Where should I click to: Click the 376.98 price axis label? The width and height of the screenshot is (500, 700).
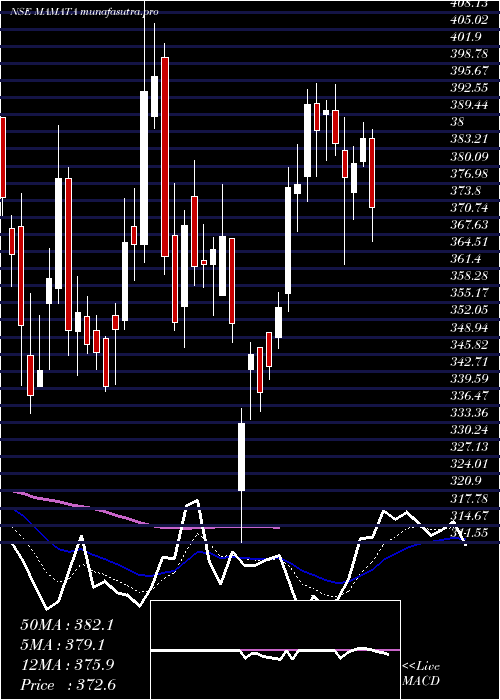click(x=469, y=173)
